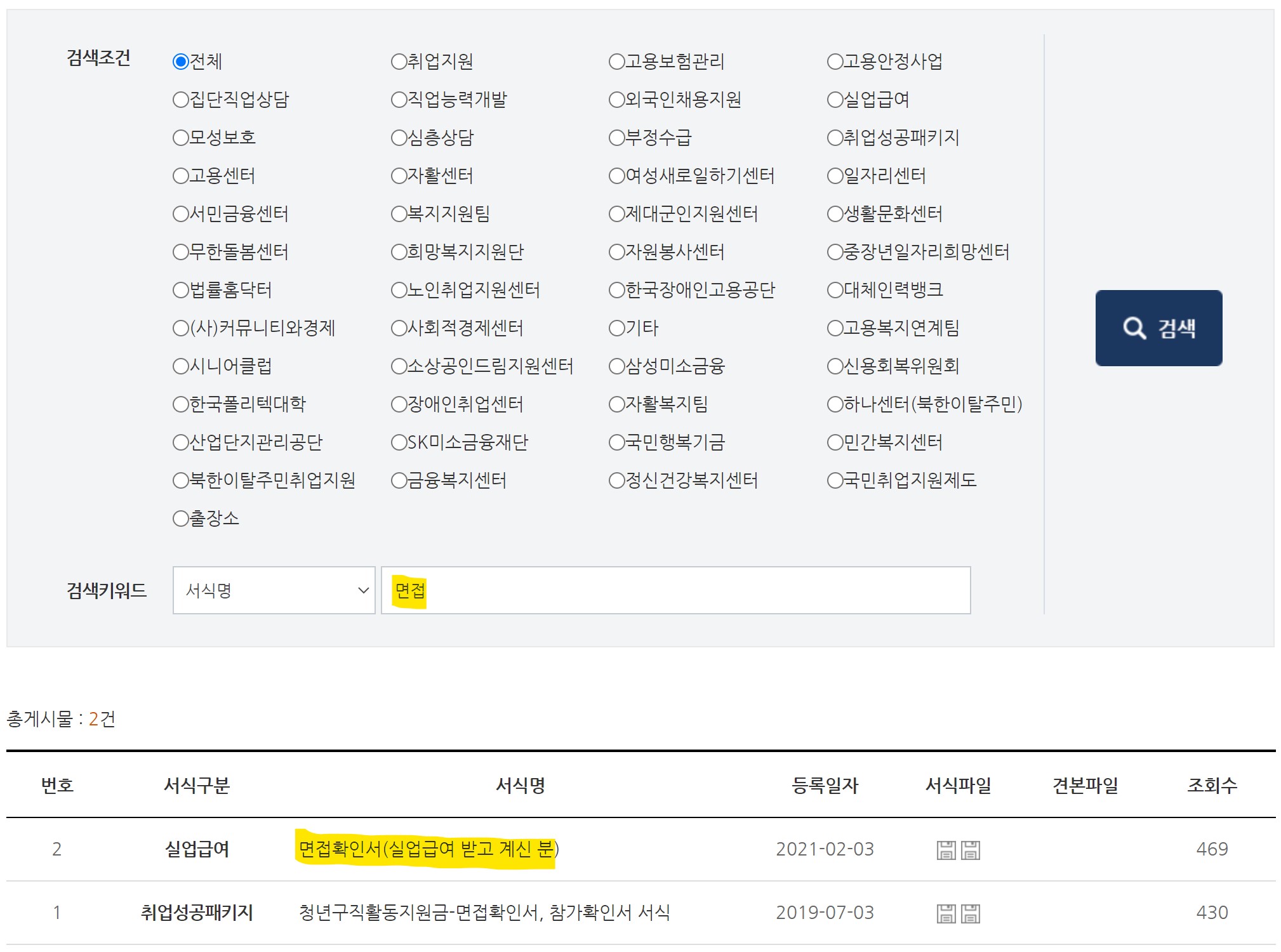Viewport: 1281px width, 952px height.
Task: Select the 고용센터 radio button
Action: [181, 176]
